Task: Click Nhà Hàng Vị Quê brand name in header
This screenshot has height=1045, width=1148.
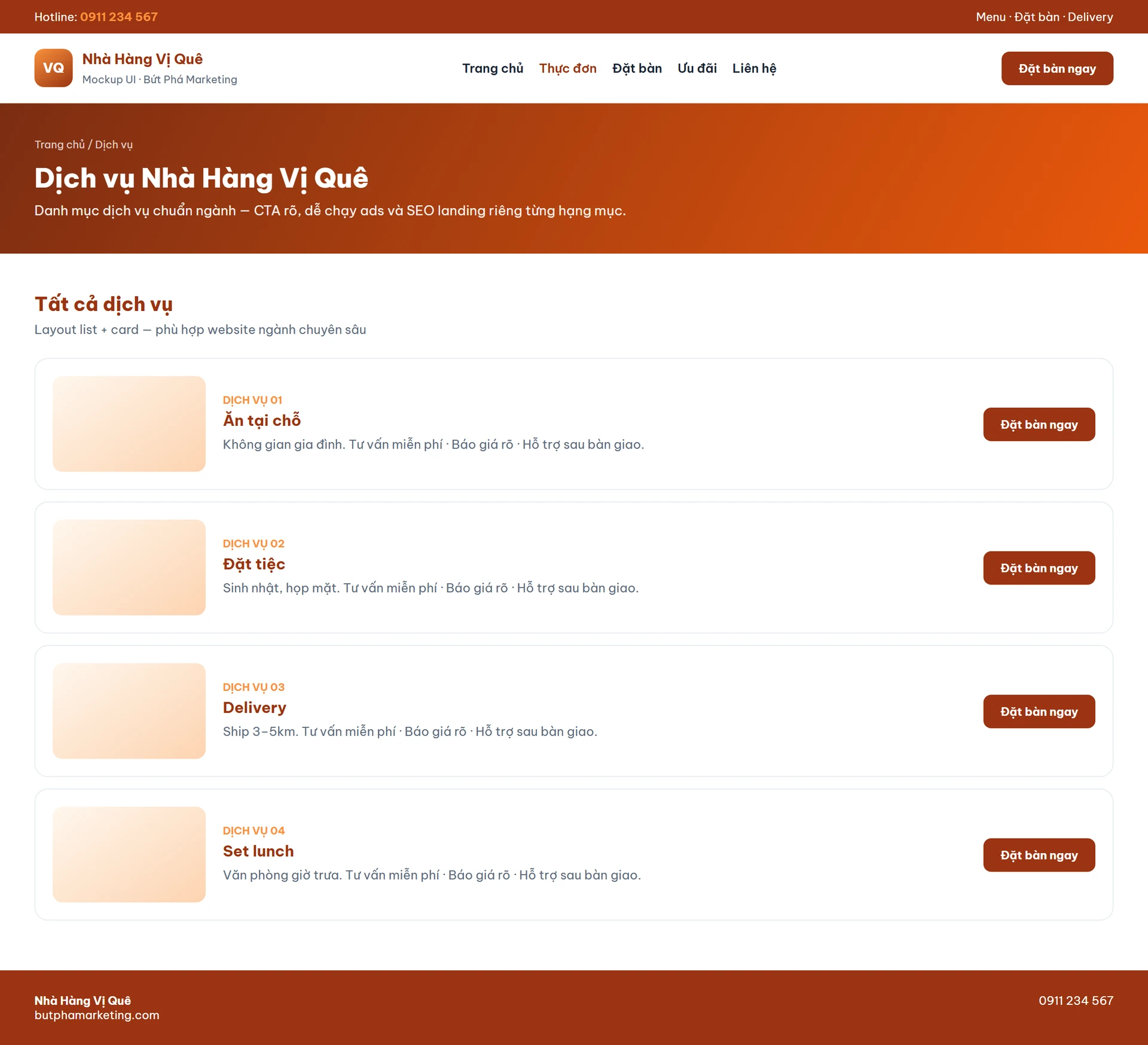Action: pyautogui.click(x=142, y=59)
